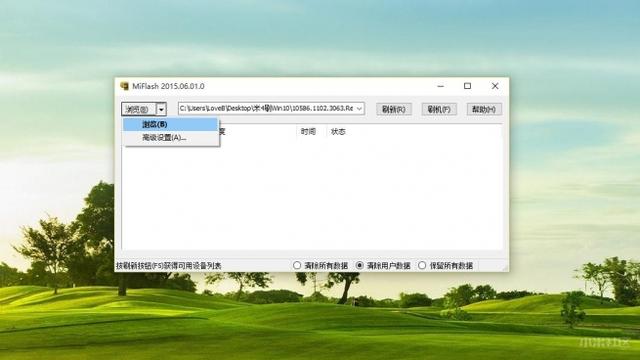Start flashing with 刷机(F) button
The width and height of the screenshot is (640, 360).
439,109
